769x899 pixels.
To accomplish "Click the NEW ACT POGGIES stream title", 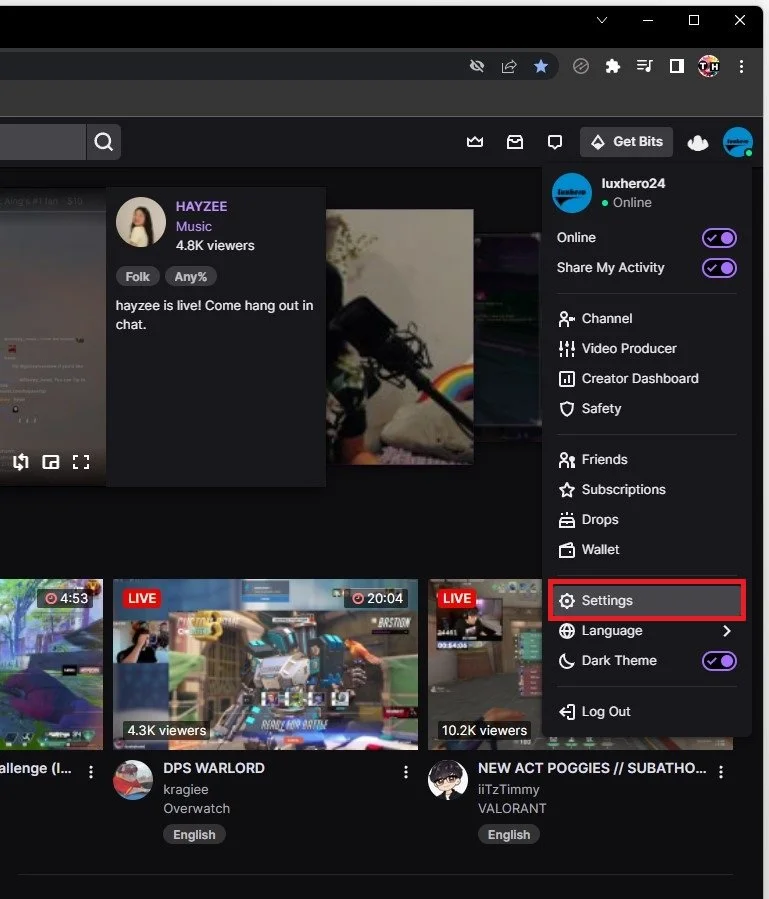I will (x=592, y=768).
